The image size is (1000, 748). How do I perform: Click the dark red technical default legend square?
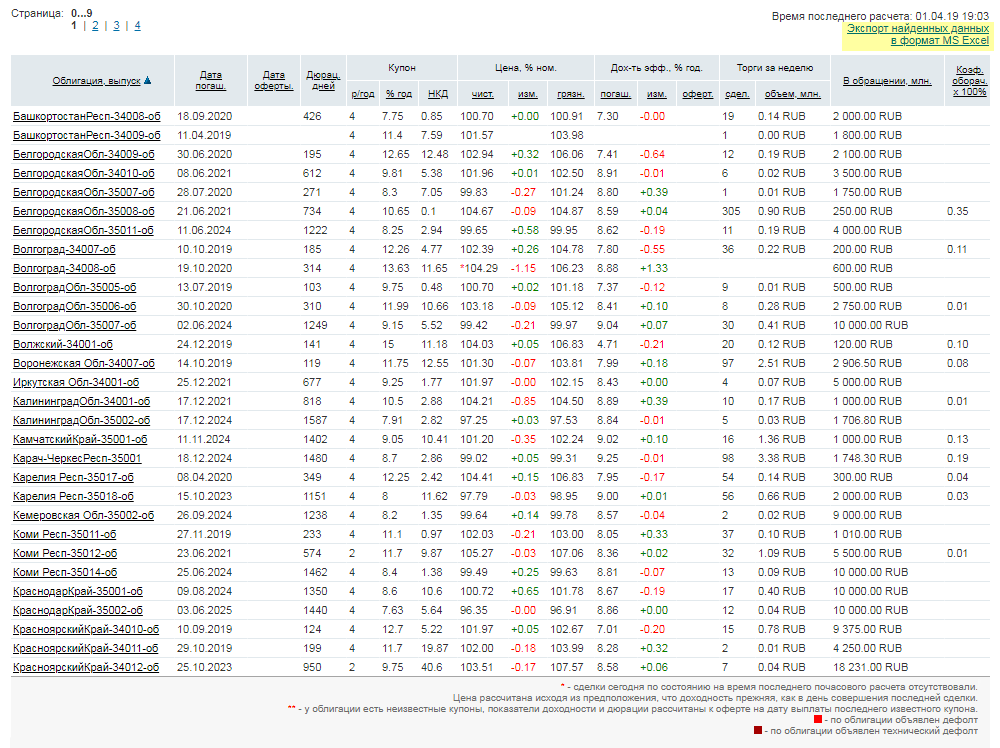758,732
